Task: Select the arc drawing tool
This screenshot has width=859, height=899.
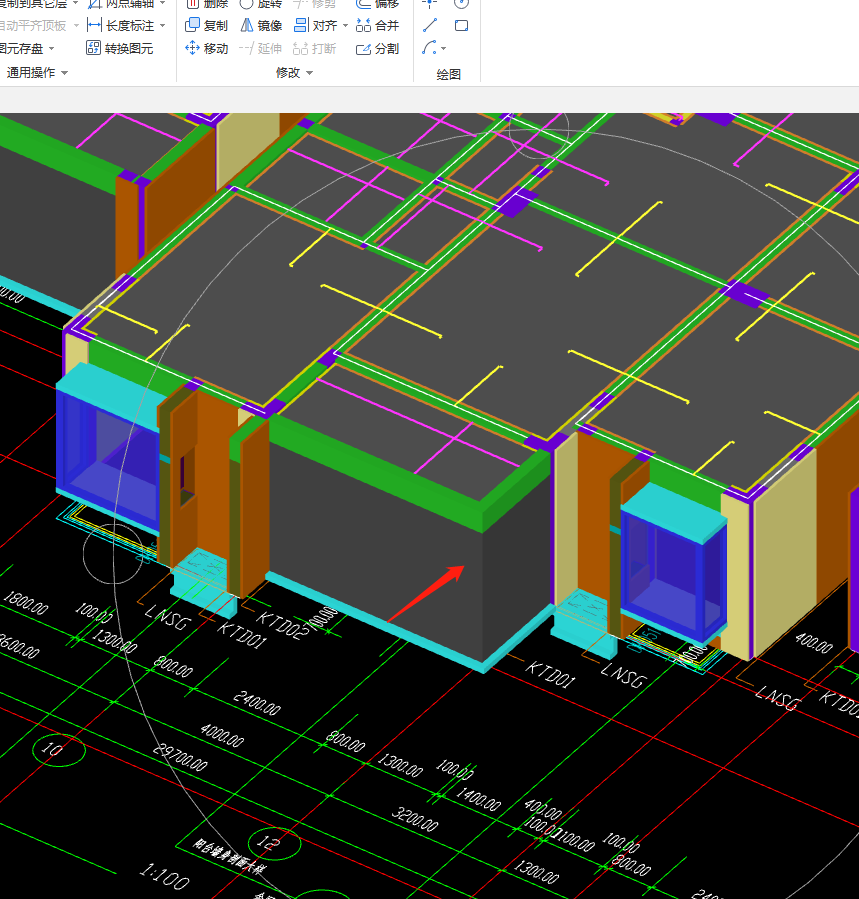Action: [429, 48]
